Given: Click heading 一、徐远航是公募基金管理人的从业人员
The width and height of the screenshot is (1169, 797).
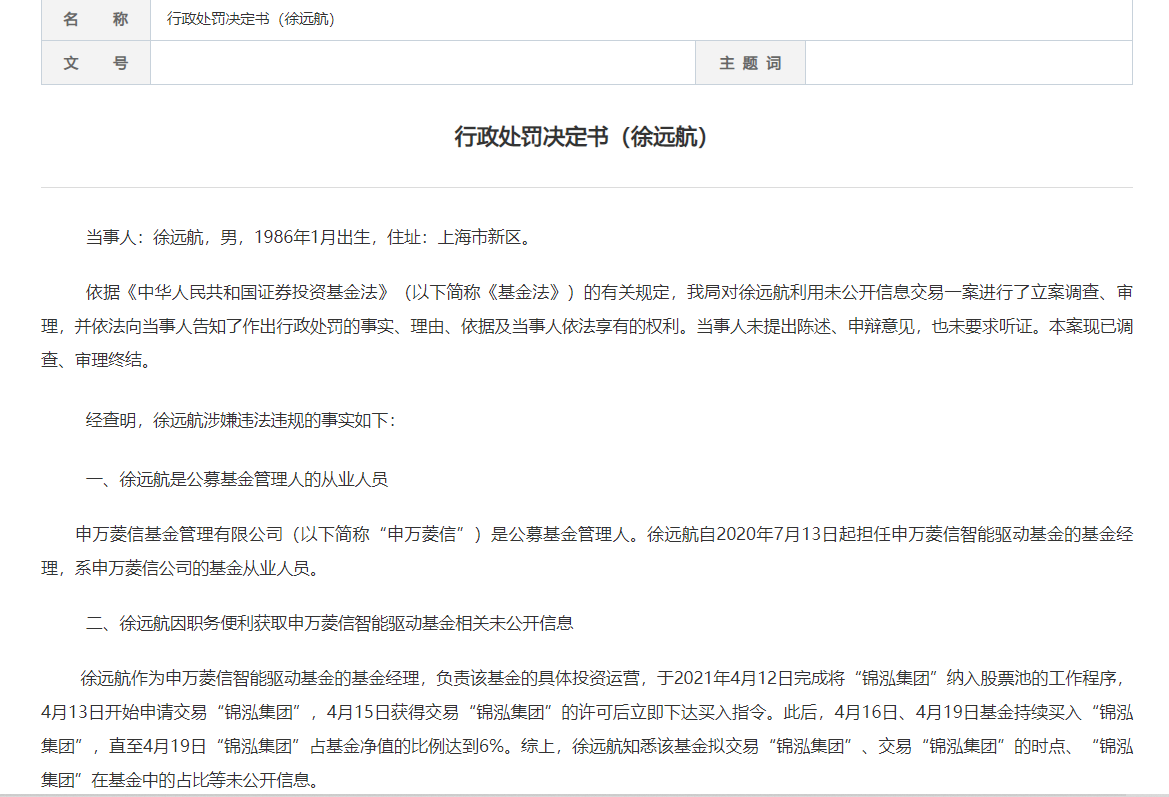Looking at the screenshot, I should (x=237, y=479).
